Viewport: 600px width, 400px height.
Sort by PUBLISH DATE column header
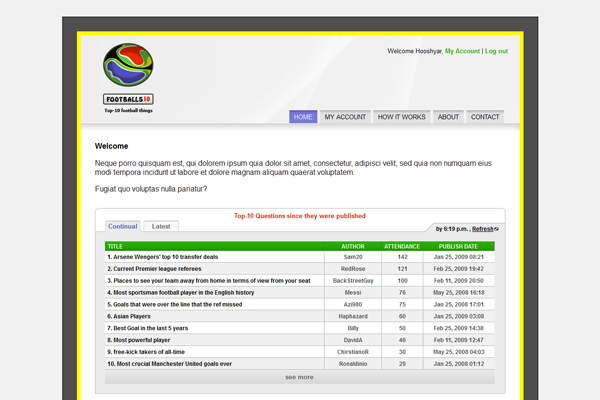tap(458, 247)
